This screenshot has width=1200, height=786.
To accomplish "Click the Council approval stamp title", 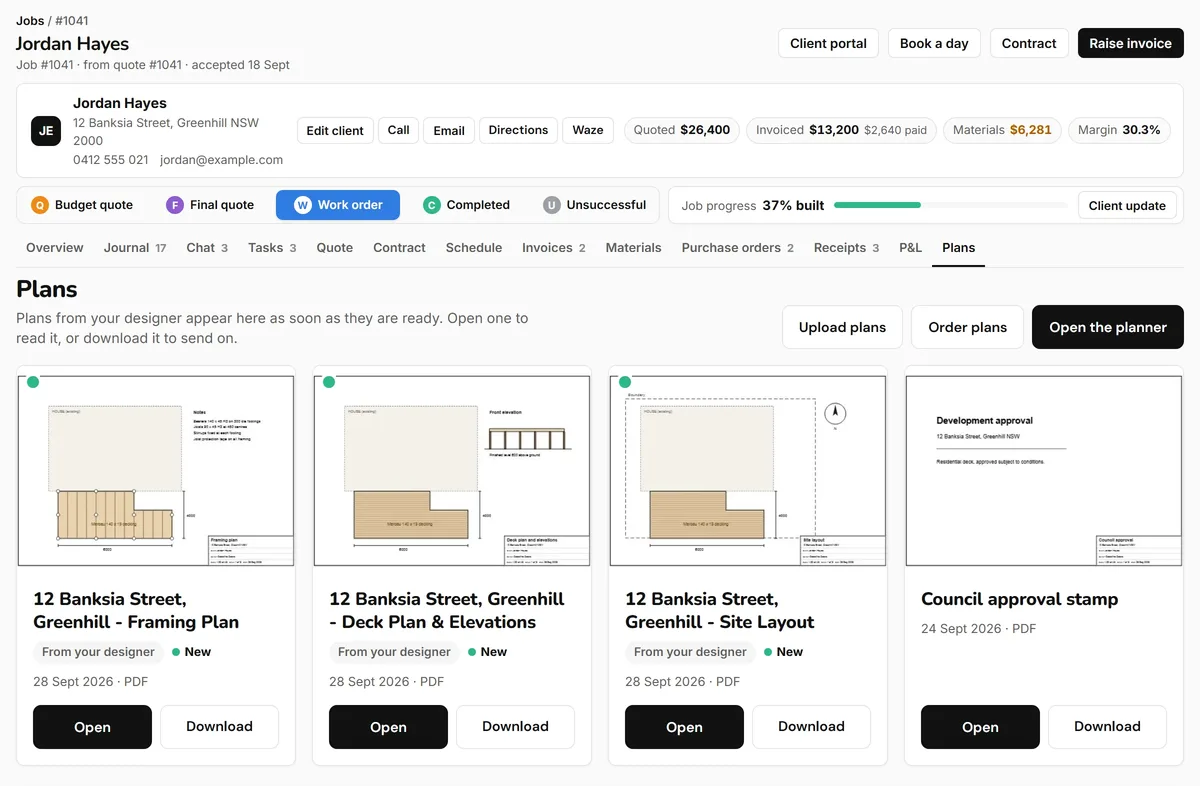I will coord(1019,599).
